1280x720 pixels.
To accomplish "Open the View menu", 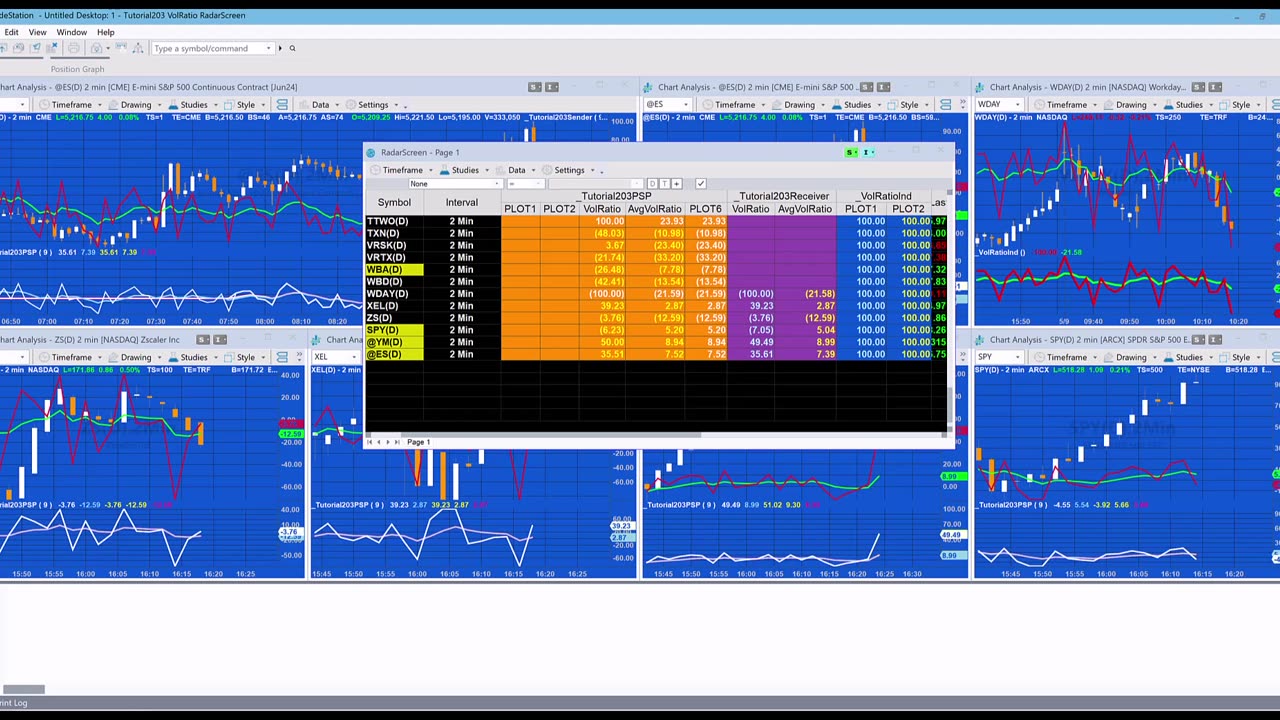I will (x=37, y=32).
